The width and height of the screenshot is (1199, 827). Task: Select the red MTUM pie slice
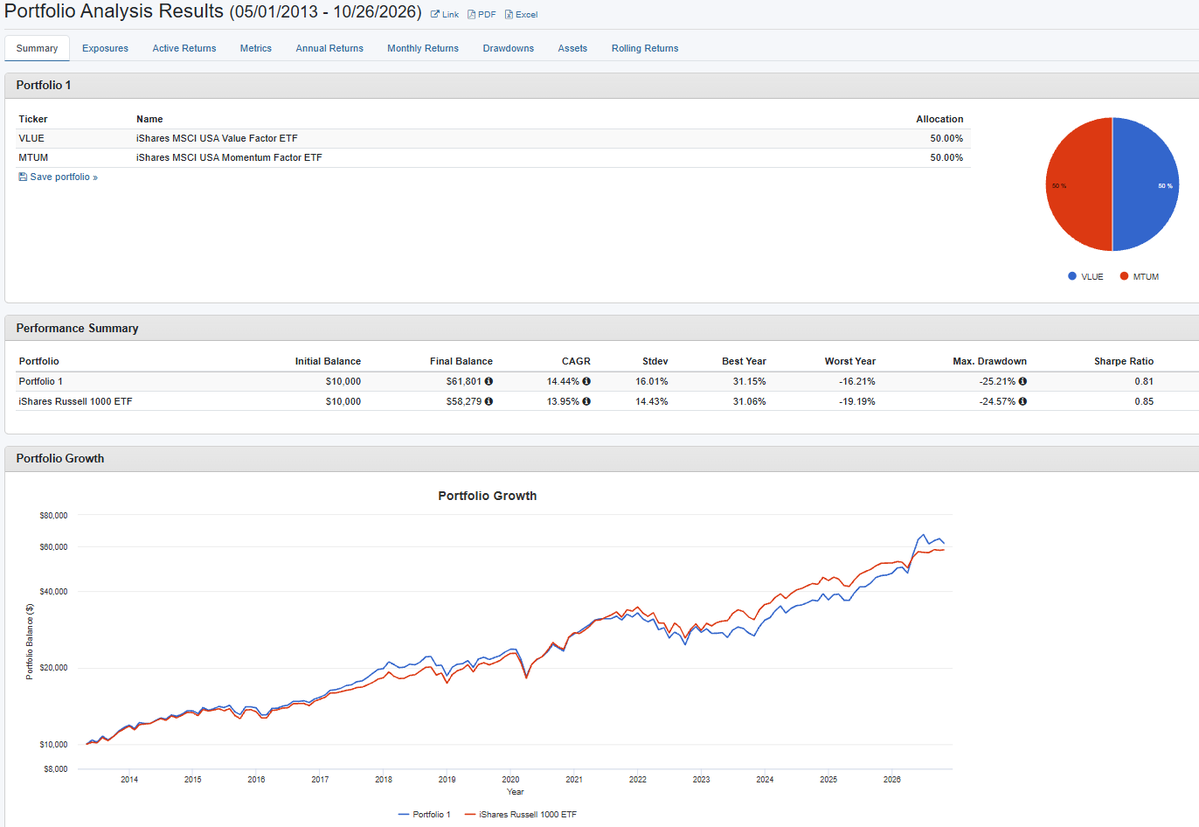pos(1079,184)
